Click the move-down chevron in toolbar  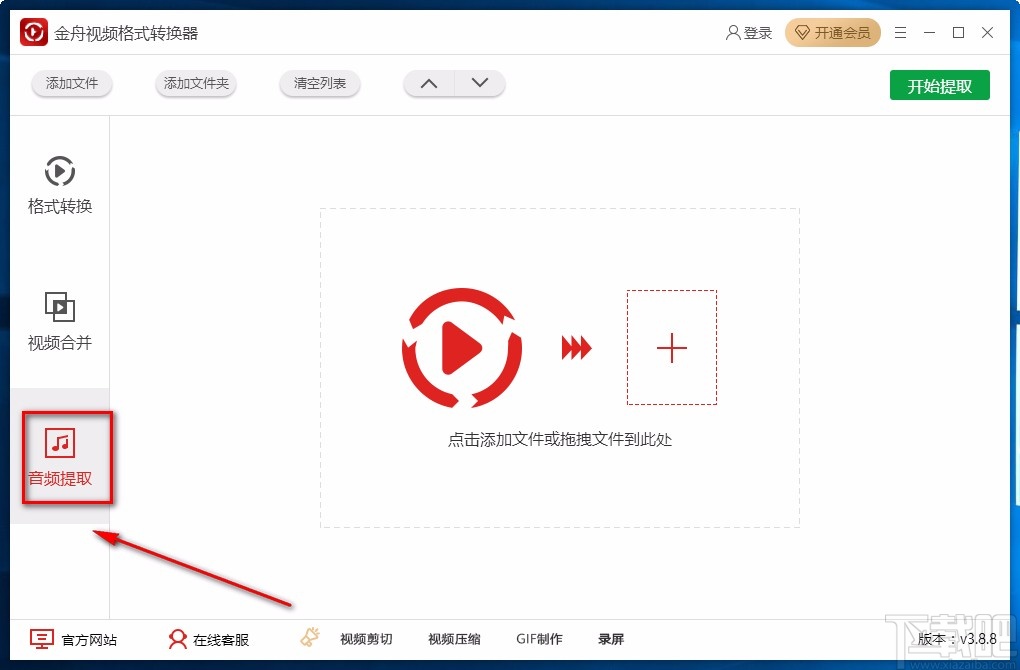click(x=480, y=84)
